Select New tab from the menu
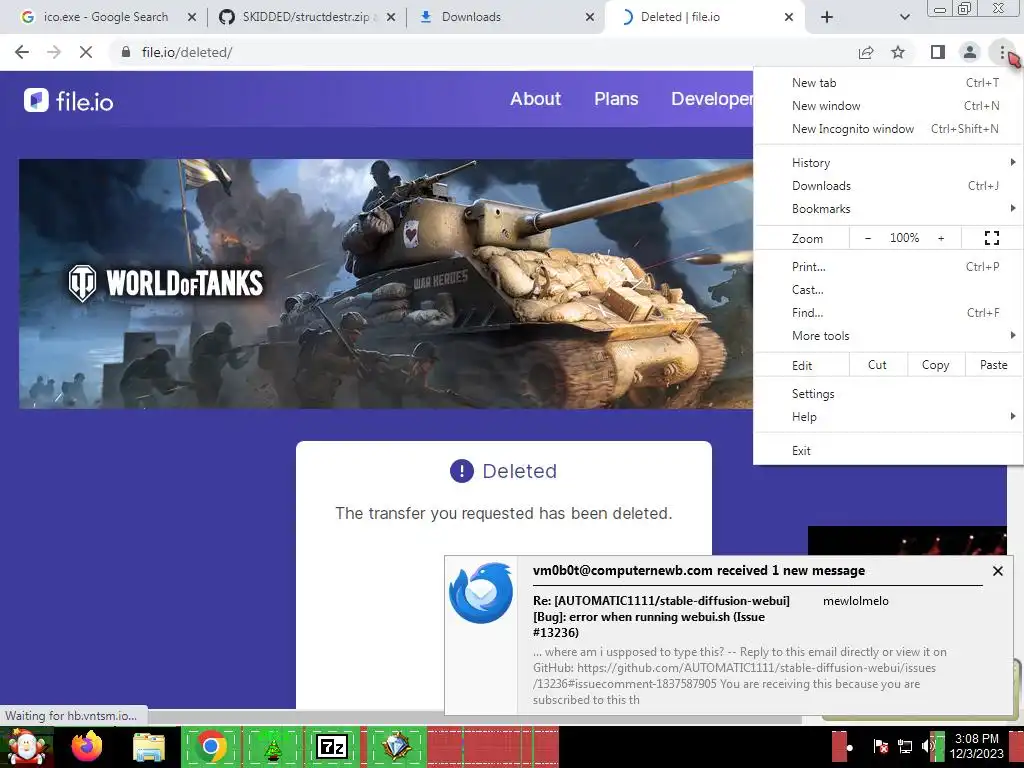 pyautogui.click(x=888, y=83)
